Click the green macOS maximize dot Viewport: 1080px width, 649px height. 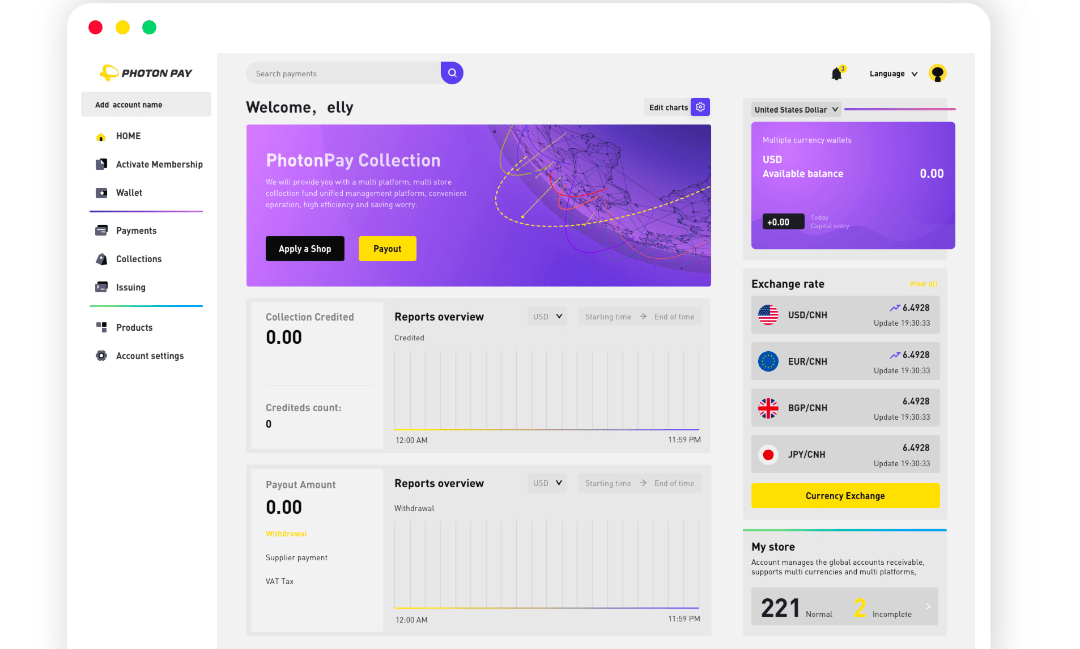pos(149,28)
